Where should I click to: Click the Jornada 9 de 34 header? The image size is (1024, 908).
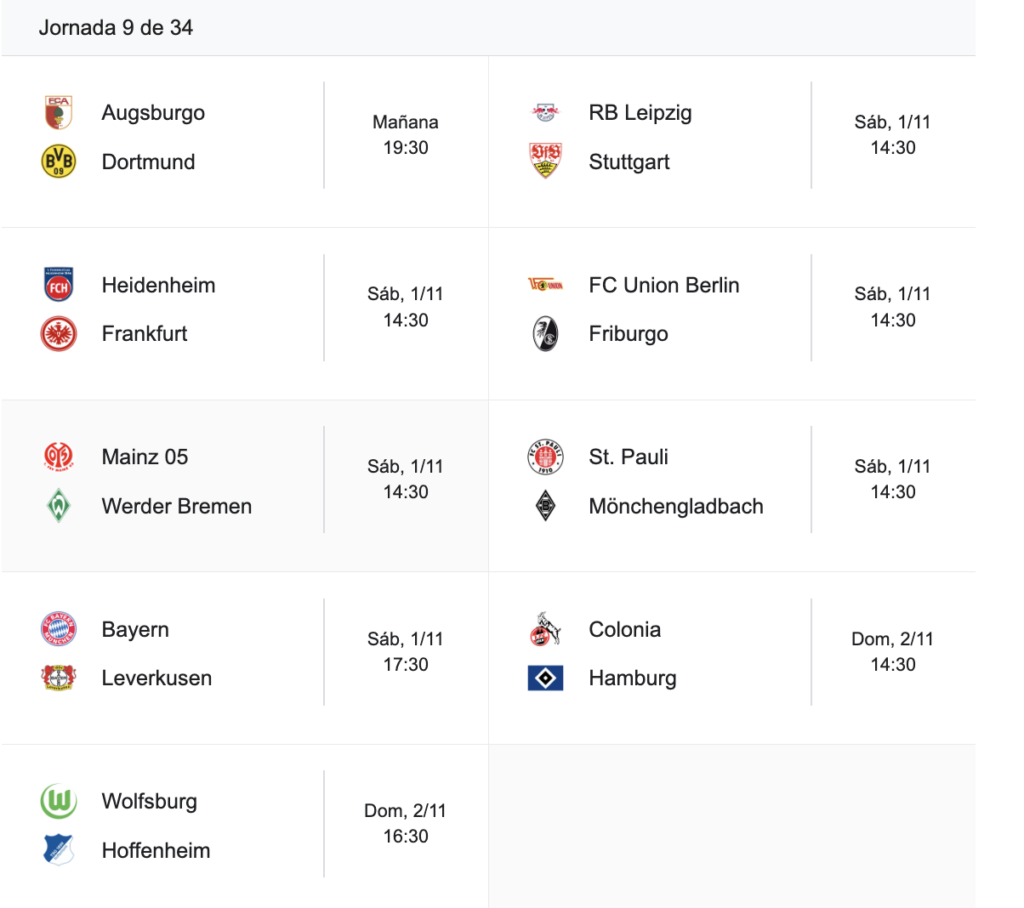(116, 28)
